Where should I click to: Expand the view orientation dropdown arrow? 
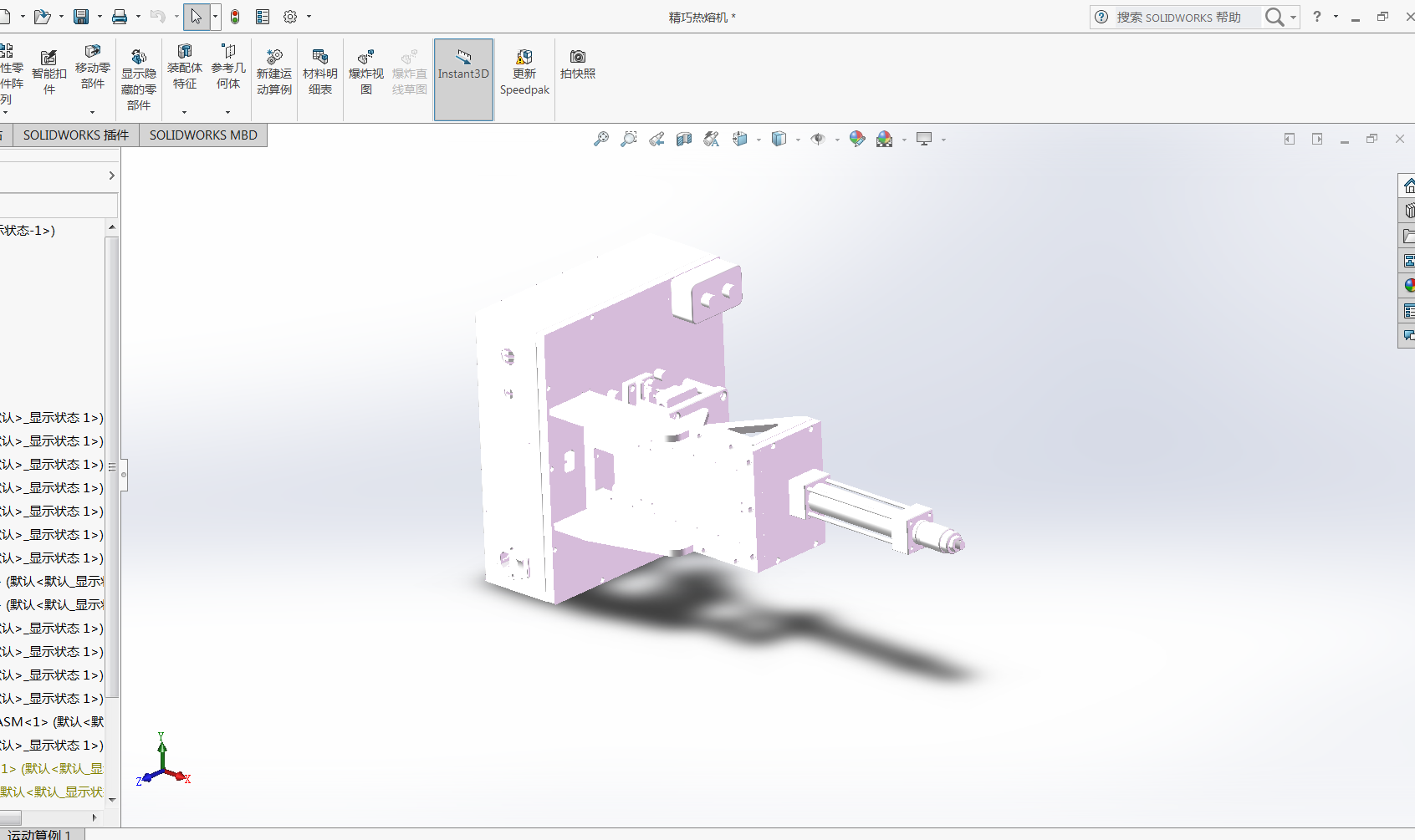click(x=759, y=140)
